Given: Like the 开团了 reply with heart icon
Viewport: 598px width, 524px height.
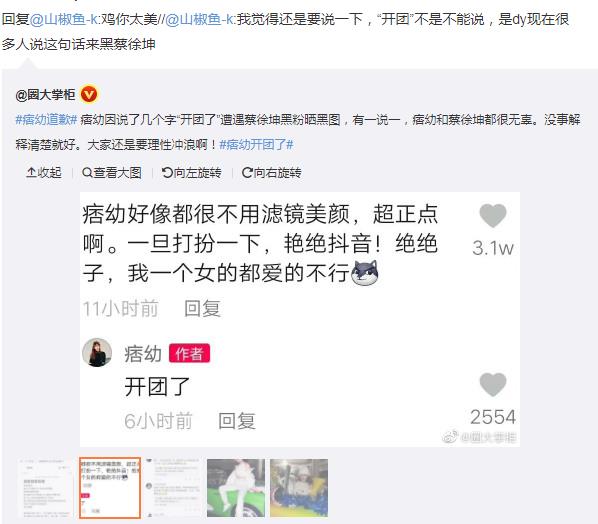Looking at the screenshot, I should tap(492, 384).
